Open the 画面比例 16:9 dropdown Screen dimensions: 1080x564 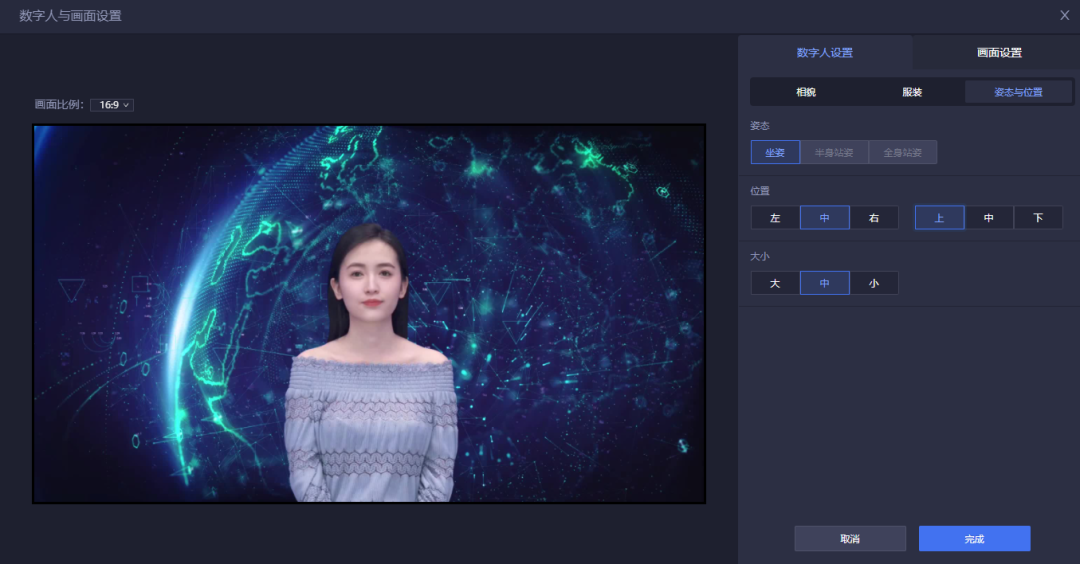tap(112, 105)
